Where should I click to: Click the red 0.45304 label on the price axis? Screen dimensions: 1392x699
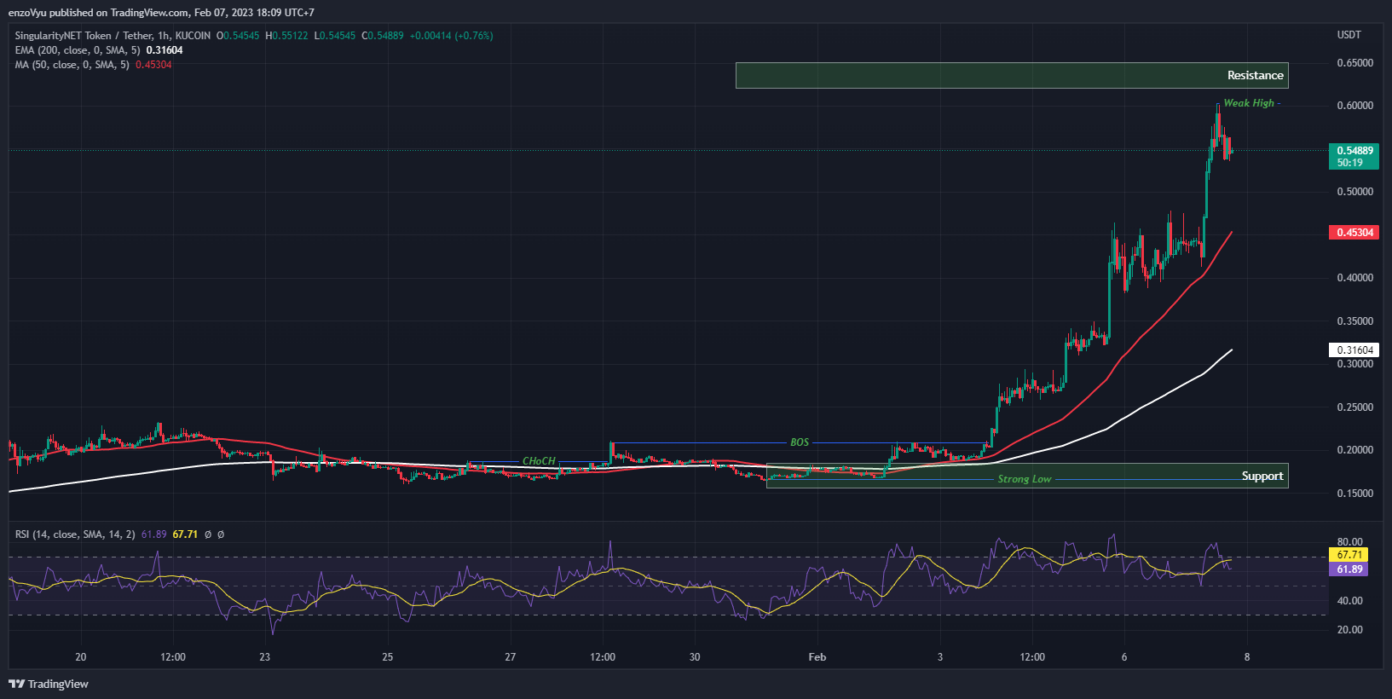tap(1353, 231)
